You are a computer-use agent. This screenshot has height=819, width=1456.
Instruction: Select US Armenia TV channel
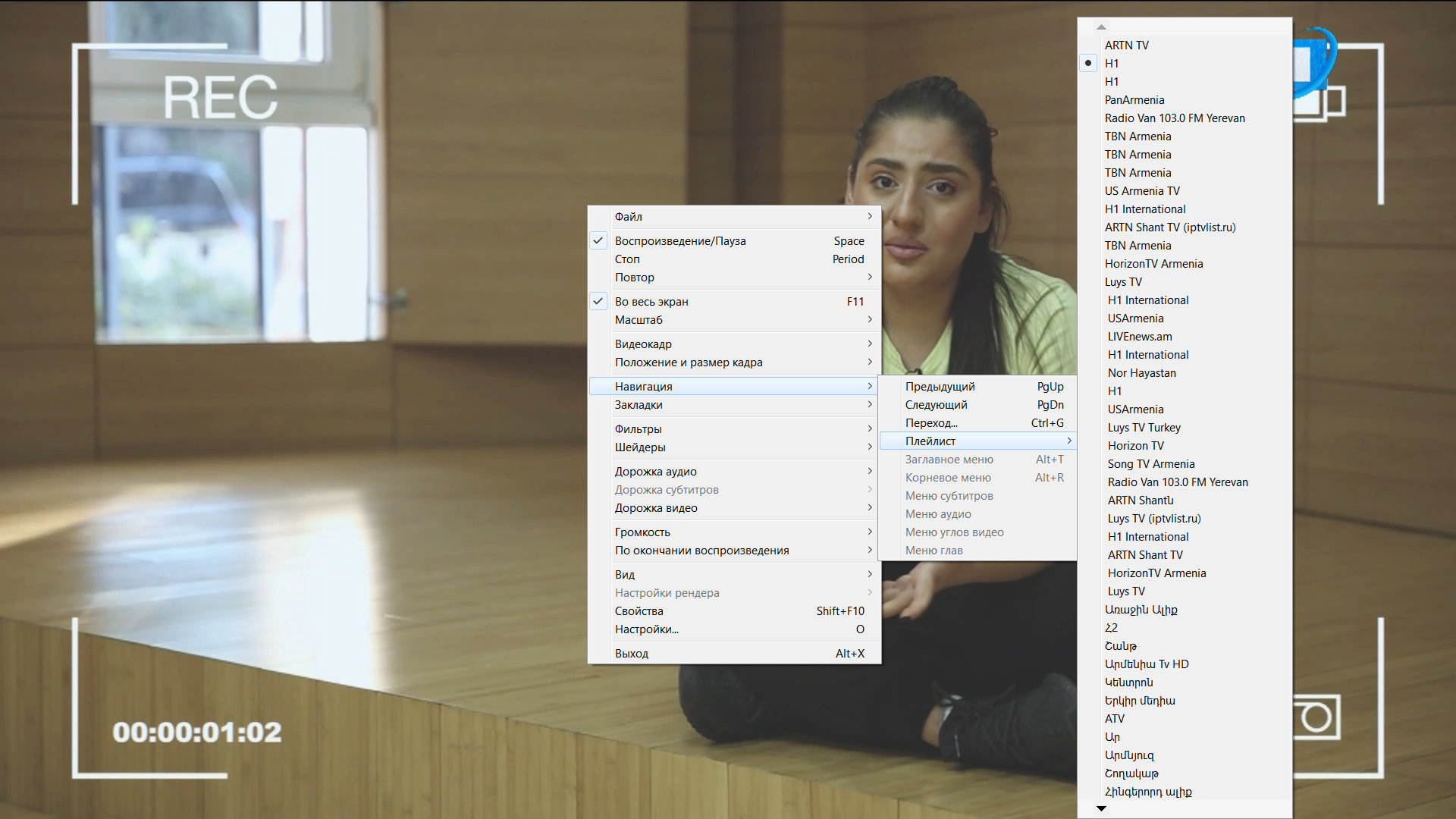pos(1141,191)
